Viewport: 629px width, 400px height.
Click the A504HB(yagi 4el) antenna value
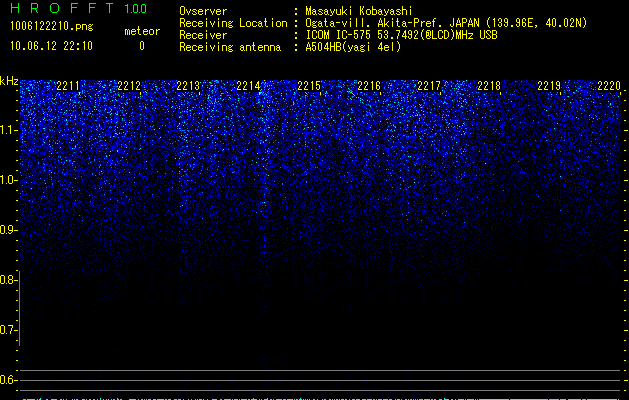353,47
